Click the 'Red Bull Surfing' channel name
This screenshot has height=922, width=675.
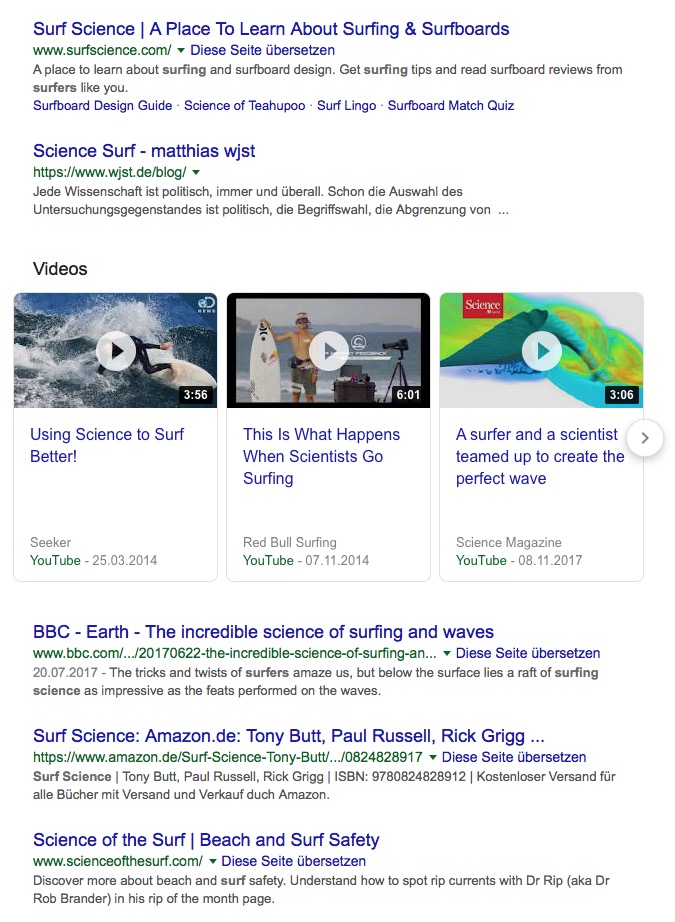click(x=290, y=542)
